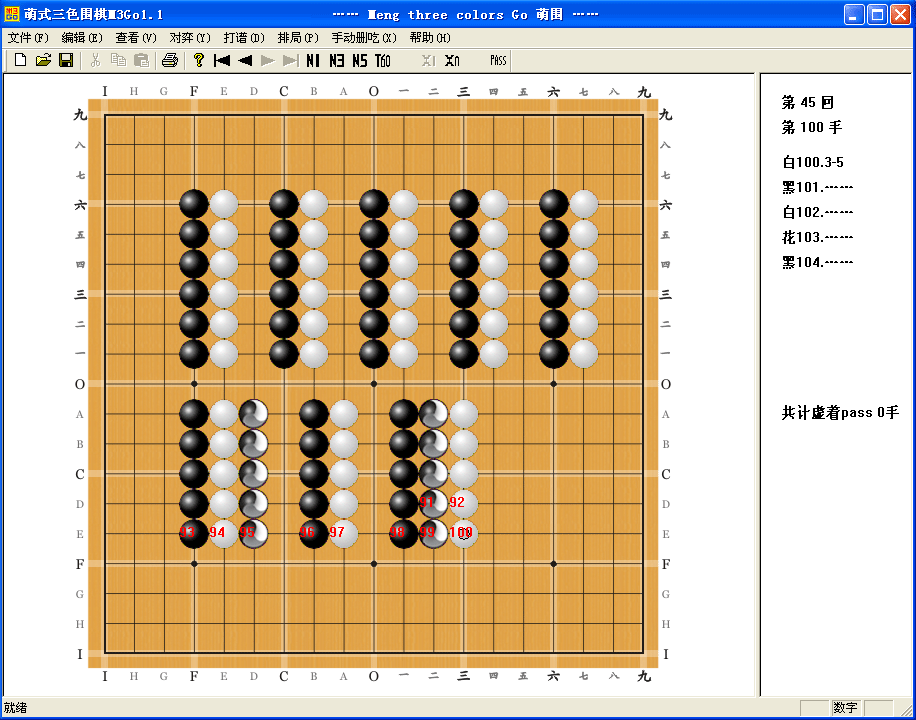Open Help with question mark icon
This screenshot has width=916, height=720.
pos(199,61)
